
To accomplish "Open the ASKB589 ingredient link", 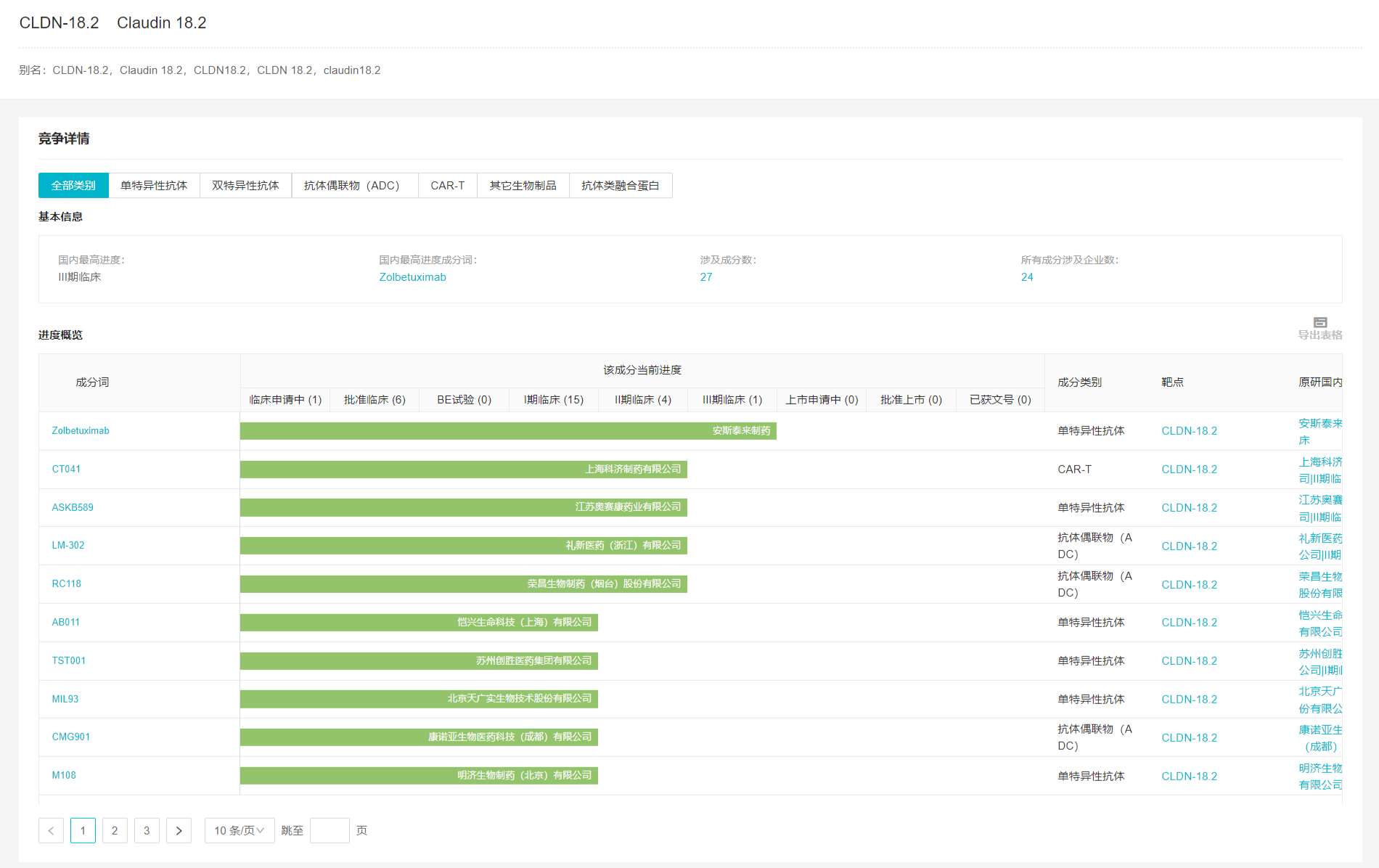I will click(x=73, y=507).
